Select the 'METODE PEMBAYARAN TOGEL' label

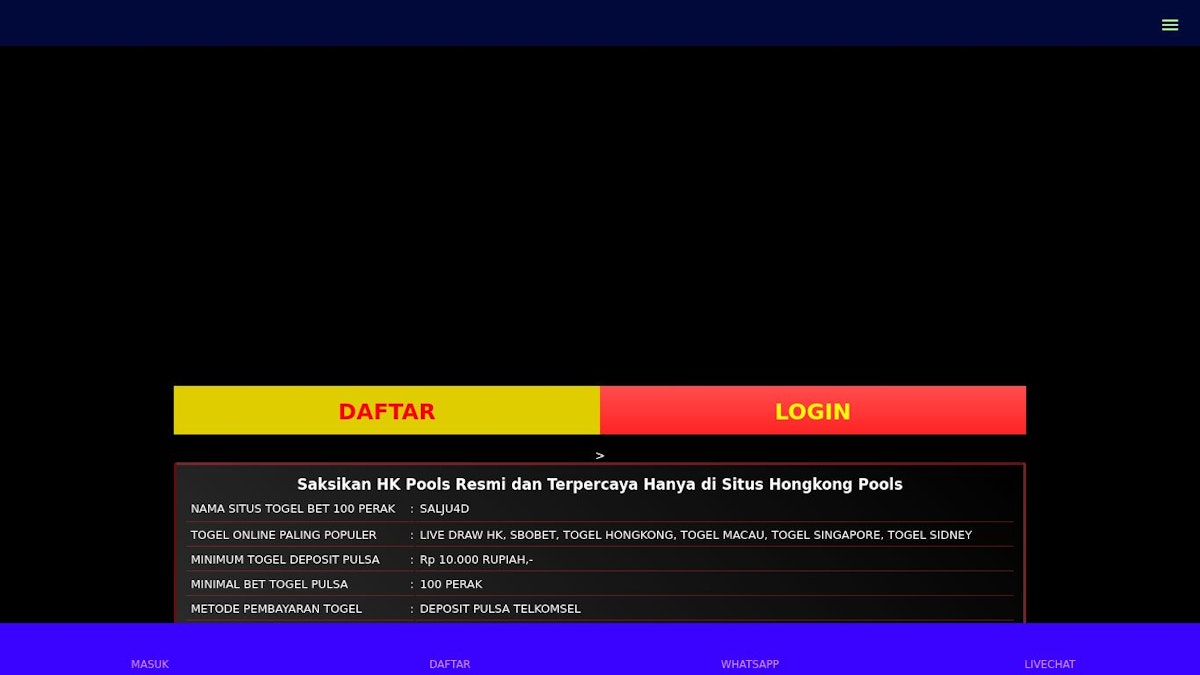point(276,609)
